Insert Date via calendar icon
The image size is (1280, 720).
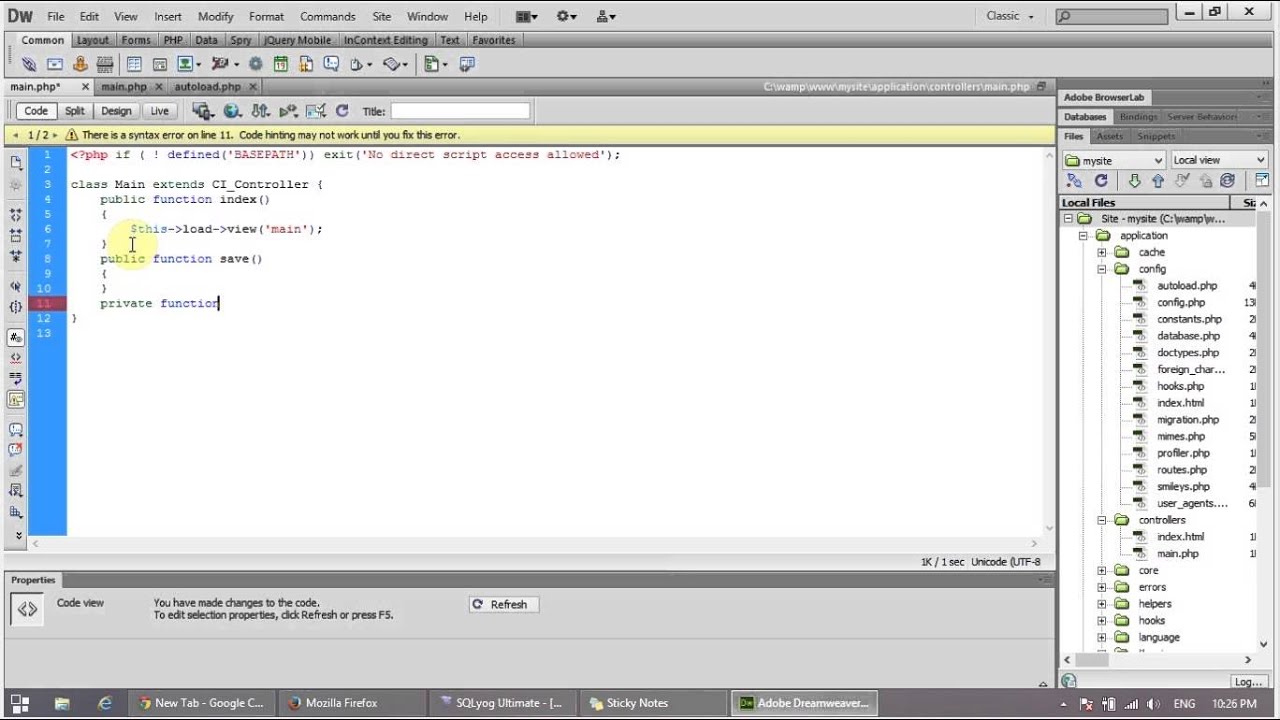[280, 64]
